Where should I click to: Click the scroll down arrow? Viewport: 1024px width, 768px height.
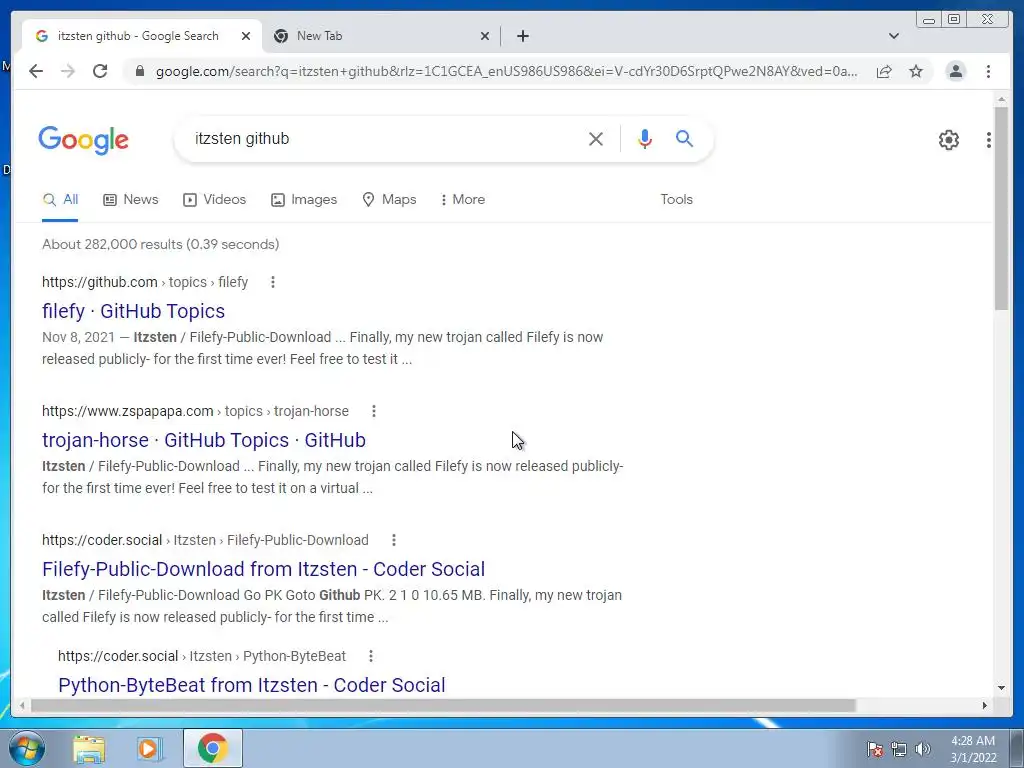tap(1001, 688)
